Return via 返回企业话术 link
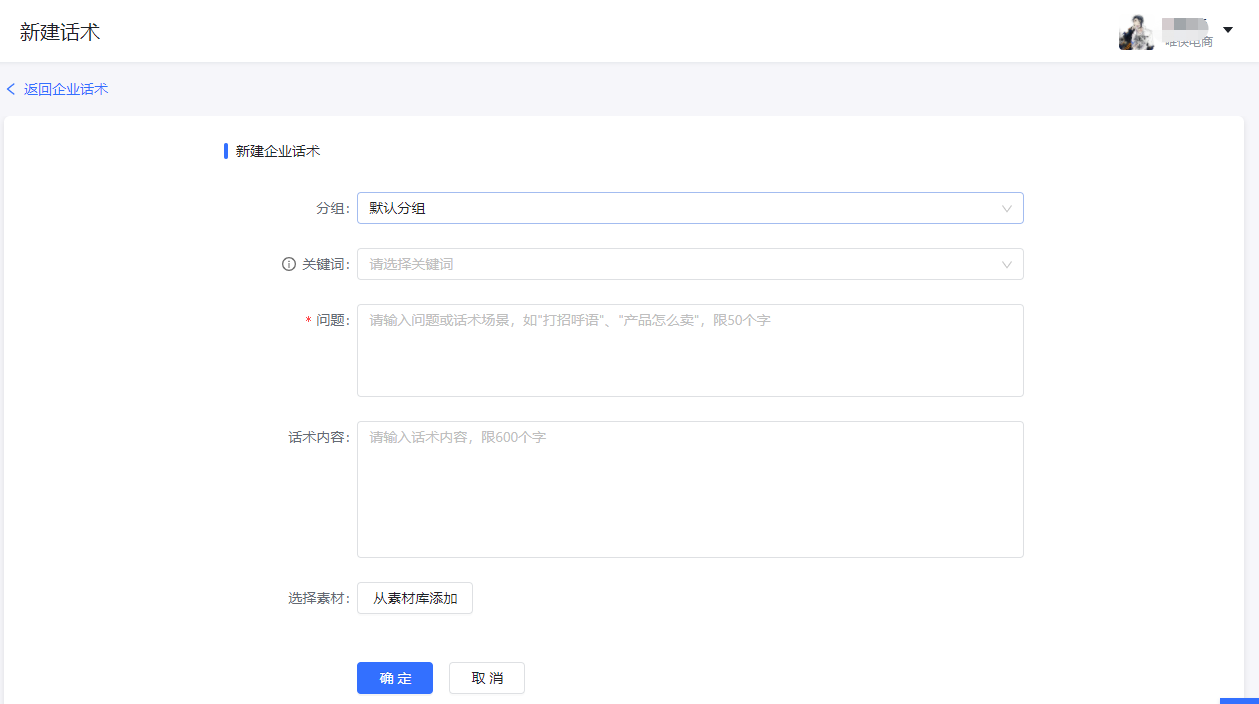This screenshot has height=704, width=1259. pos(66,89)
